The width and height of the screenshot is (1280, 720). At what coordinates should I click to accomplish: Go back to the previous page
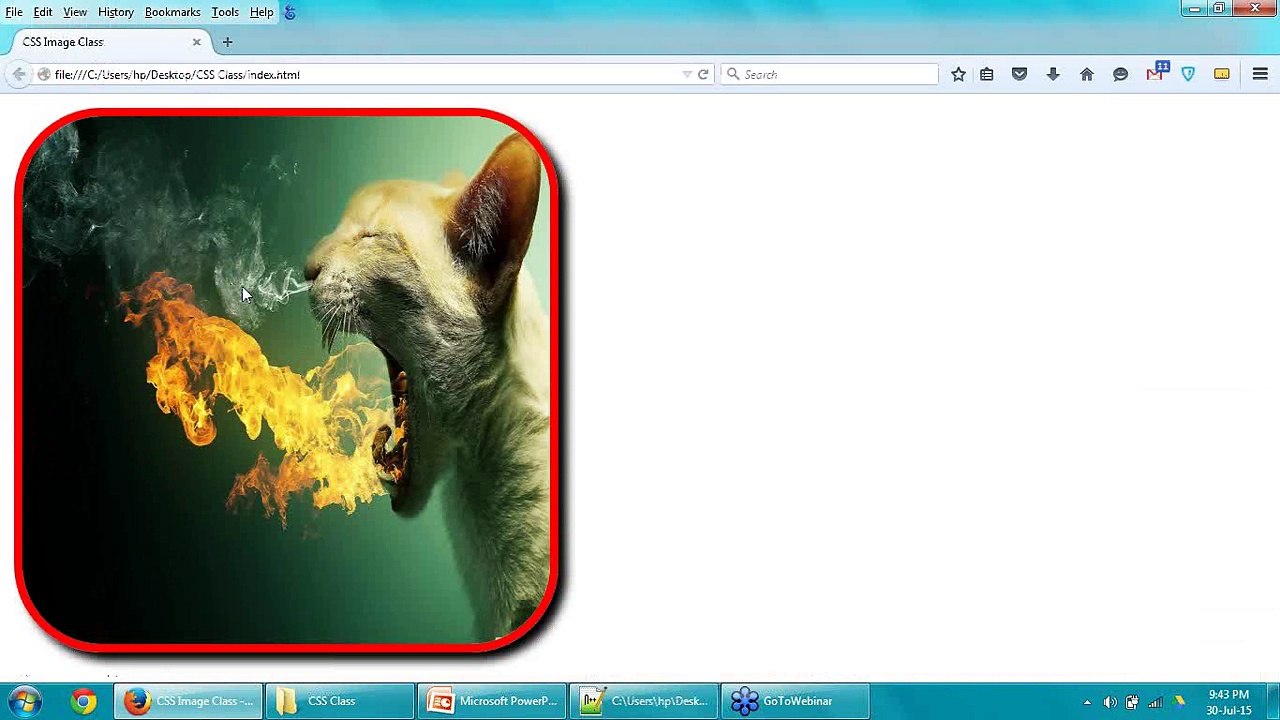tap(19, 74)
